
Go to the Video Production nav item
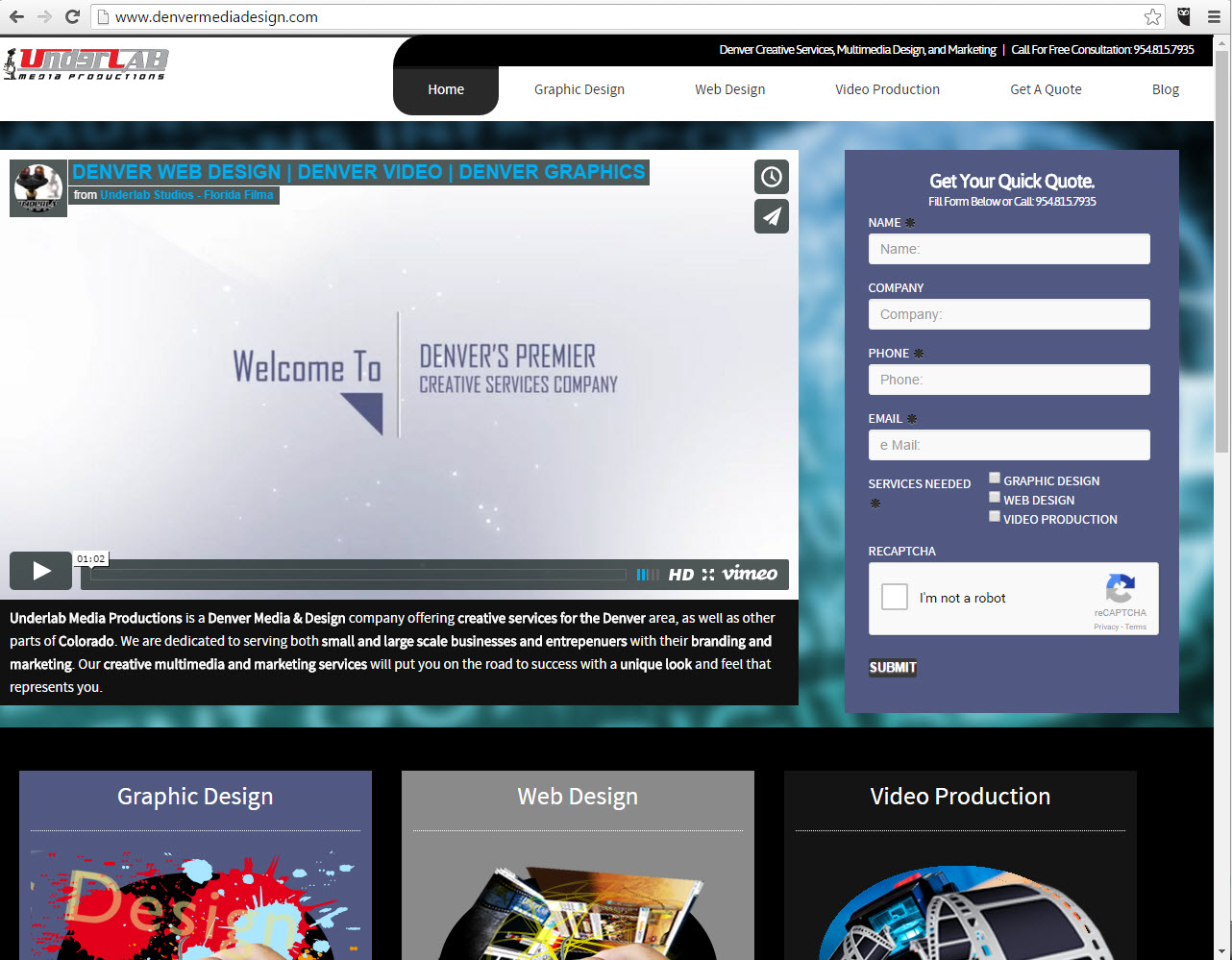coord(887,89)
